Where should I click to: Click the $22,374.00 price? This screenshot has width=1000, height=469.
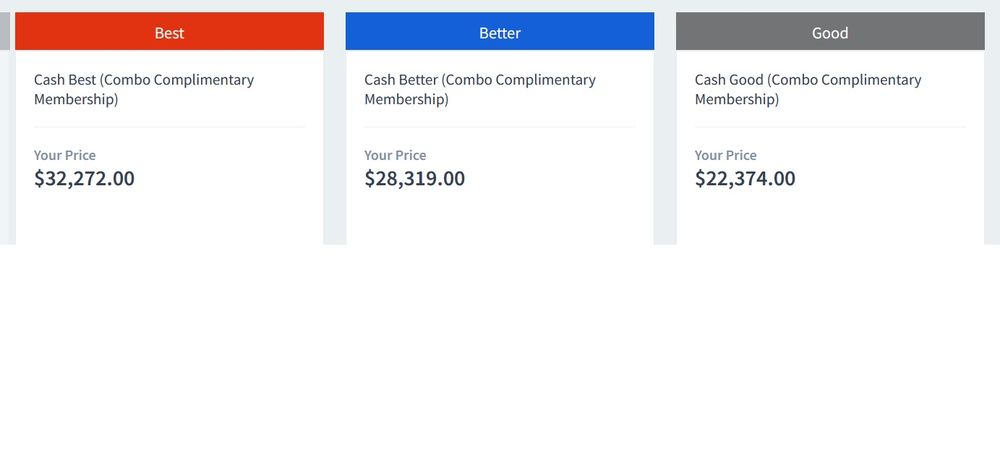click(x=745, y=179)
